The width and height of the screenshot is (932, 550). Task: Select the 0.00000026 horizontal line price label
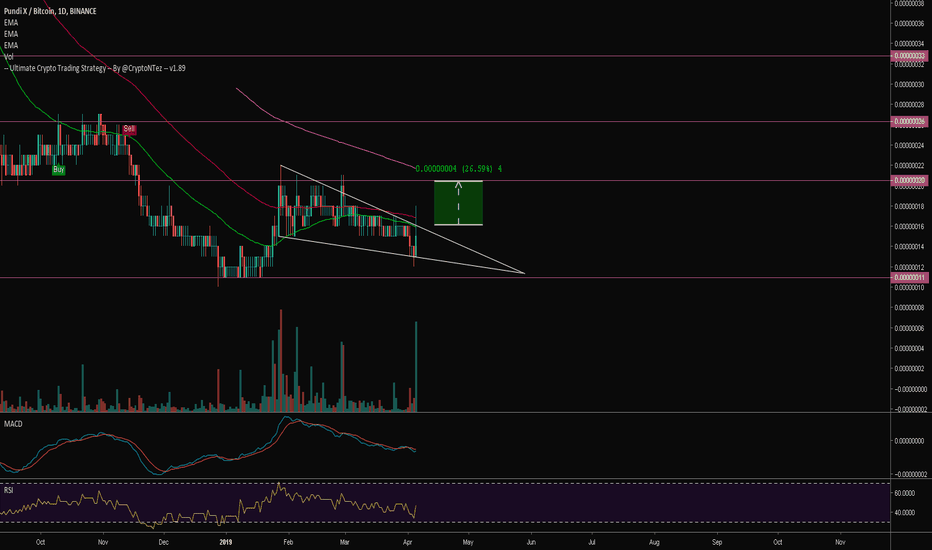[x=909, y=122]
